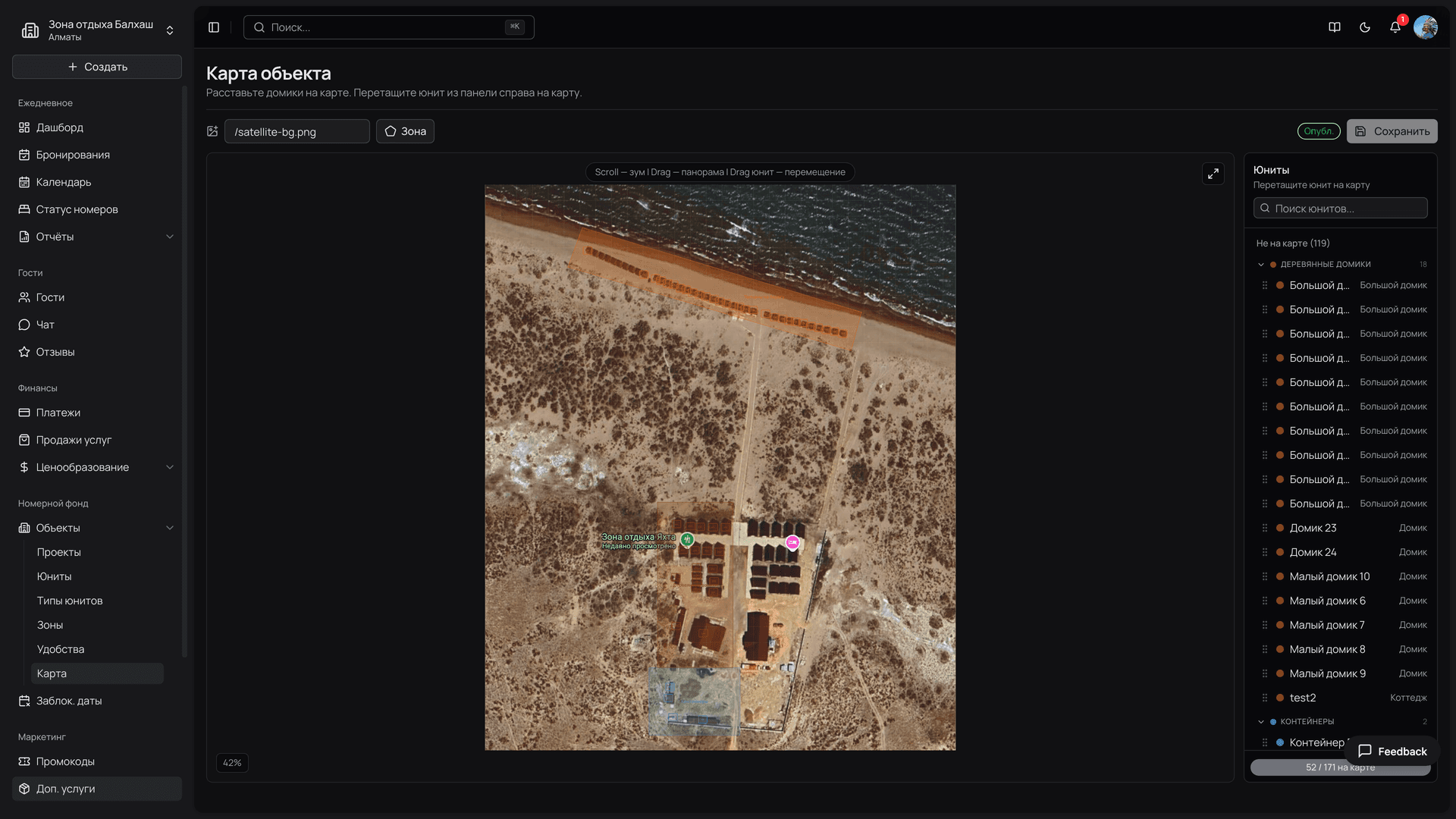Click the Создать button
Screen dimensions: 1456x819
click(x=97, y=67)
